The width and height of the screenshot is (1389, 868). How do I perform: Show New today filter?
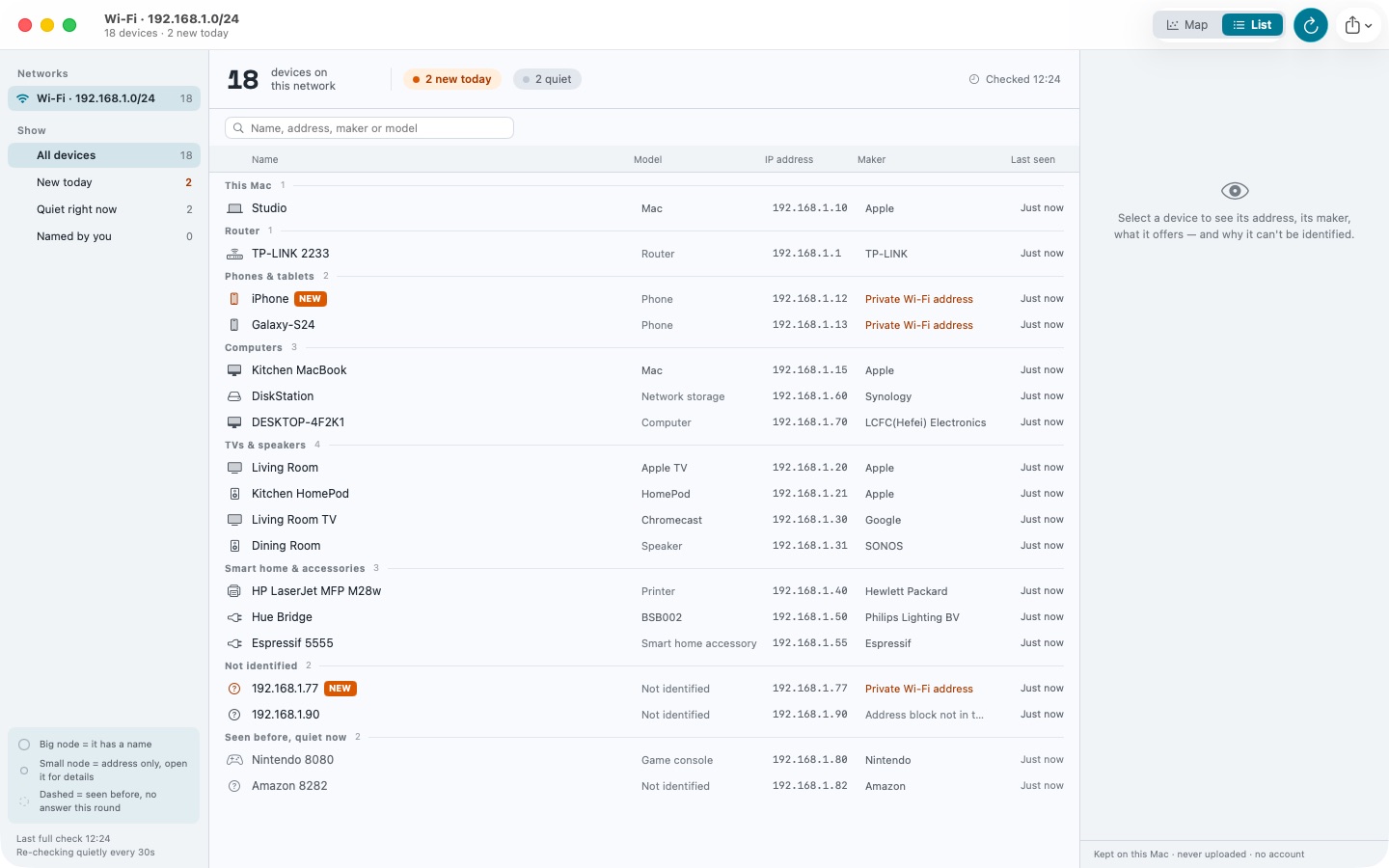pos(104,182)
